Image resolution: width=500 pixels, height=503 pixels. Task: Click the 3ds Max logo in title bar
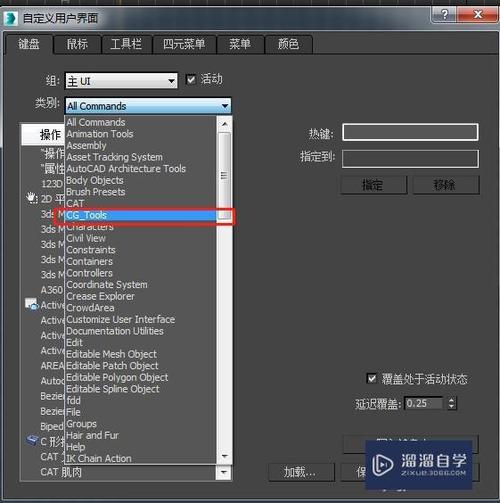tap(10, 18)
